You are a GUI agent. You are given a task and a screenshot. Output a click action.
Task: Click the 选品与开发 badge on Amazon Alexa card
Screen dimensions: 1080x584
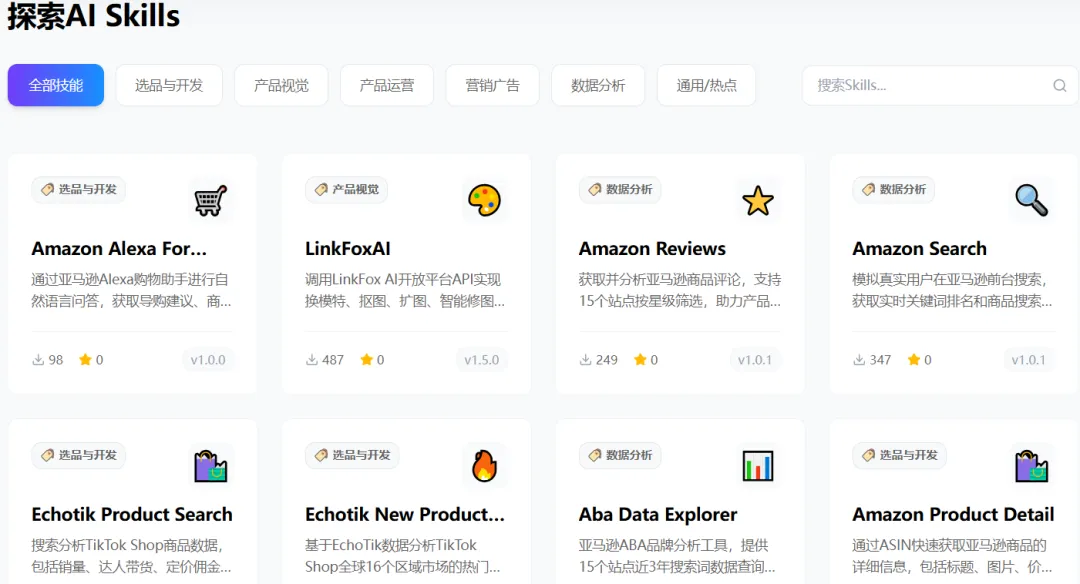[x=79, y=189]
